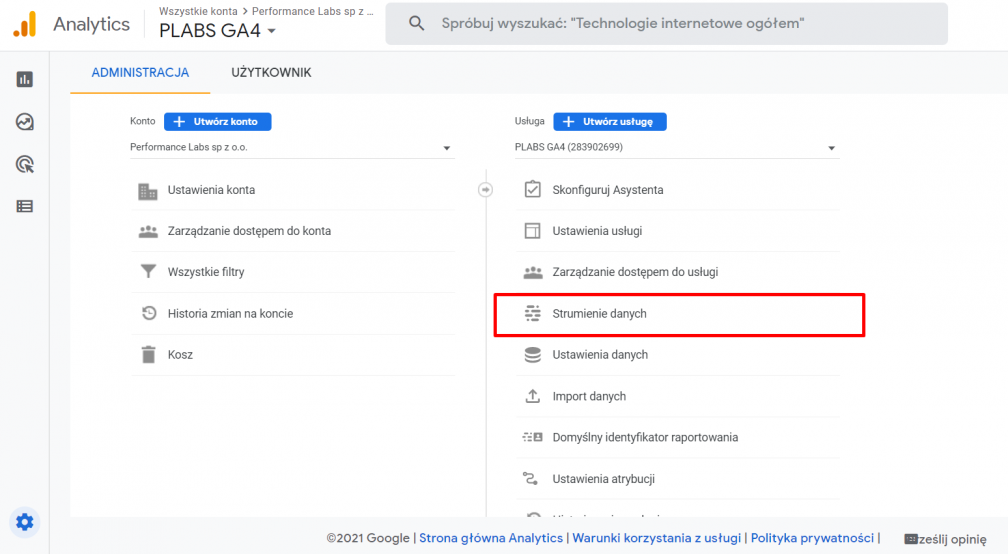Image resolution: width=1008 pixels, height=554 pixels.
Task: Open the Strona główna Analytics link
Action: click(490, 539)
